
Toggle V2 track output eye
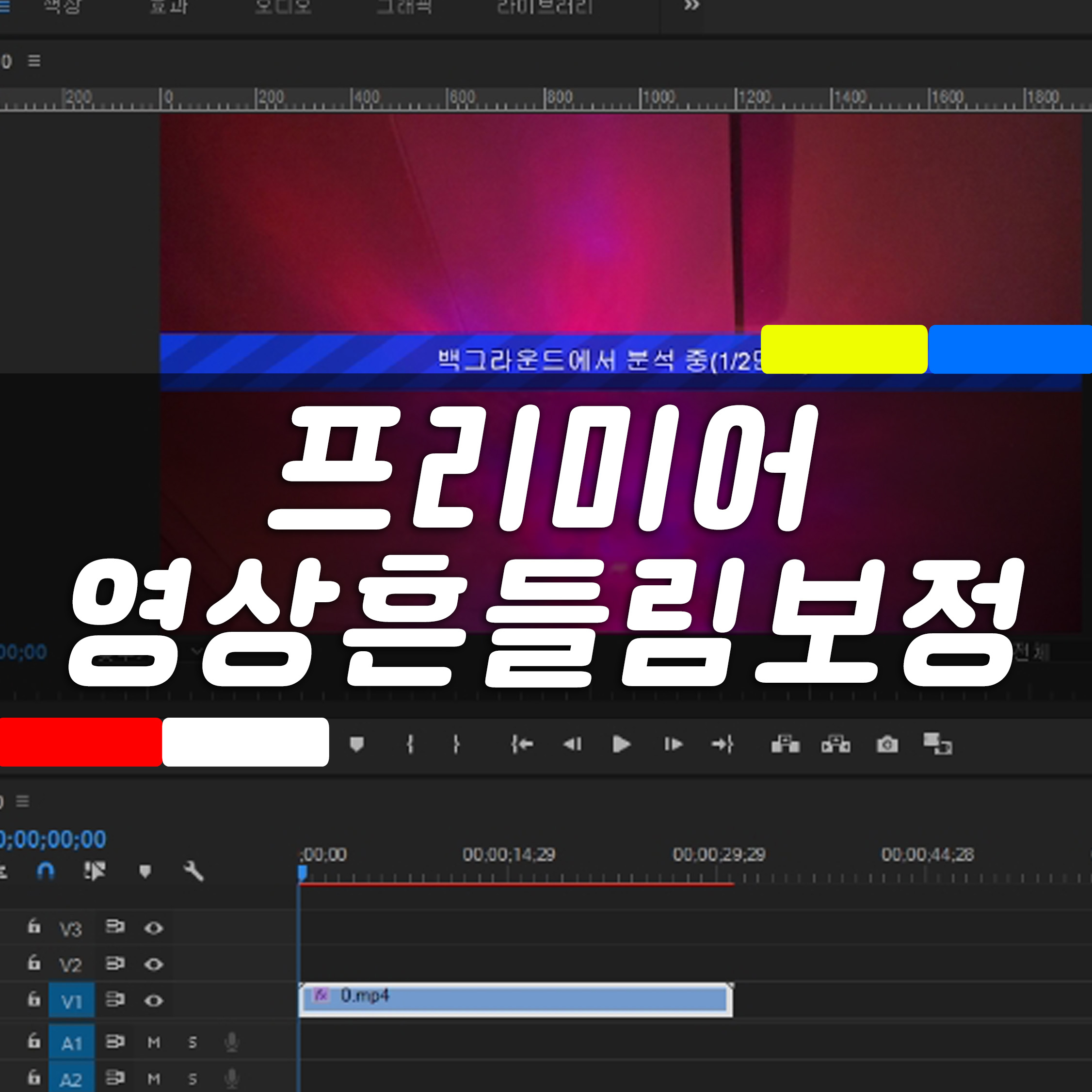point(154,964)
